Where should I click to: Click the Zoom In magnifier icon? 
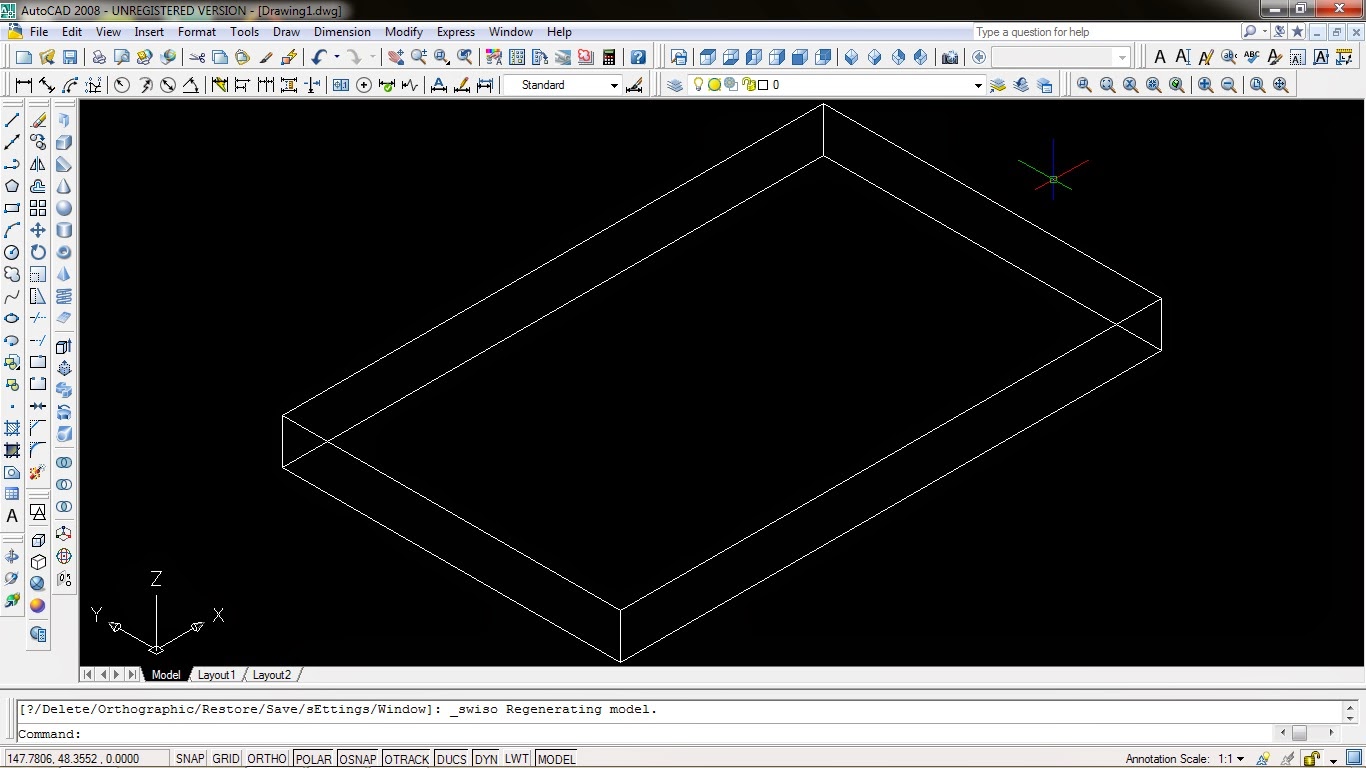[x=1206, y=86]
